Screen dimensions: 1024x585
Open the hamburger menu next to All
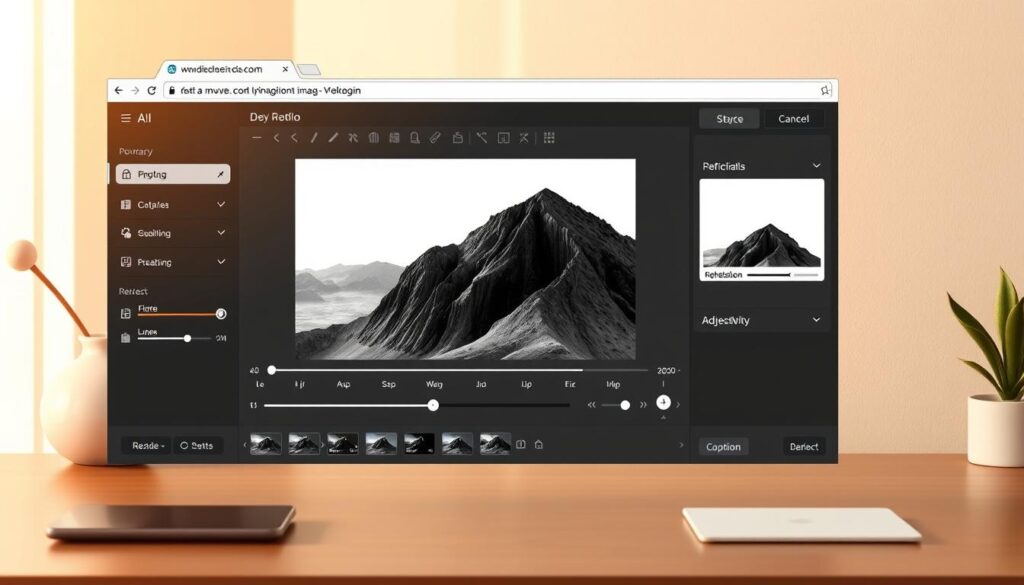(125, 118)
